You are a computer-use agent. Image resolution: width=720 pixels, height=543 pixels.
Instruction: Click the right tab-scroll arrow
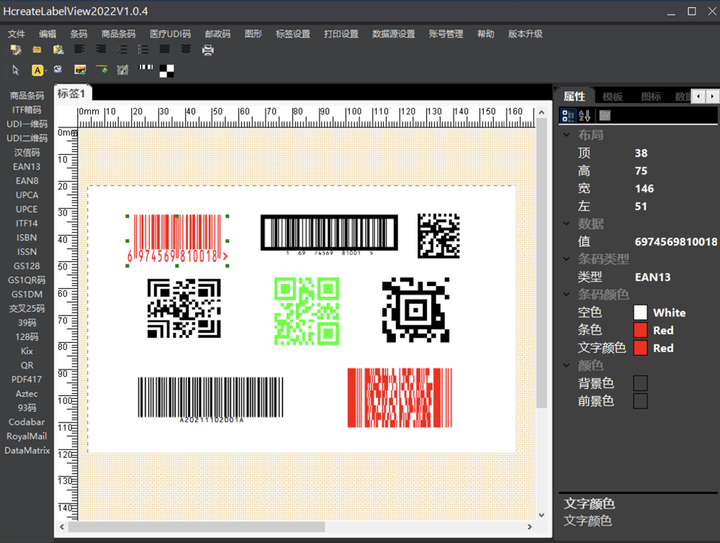click(712, 96)
